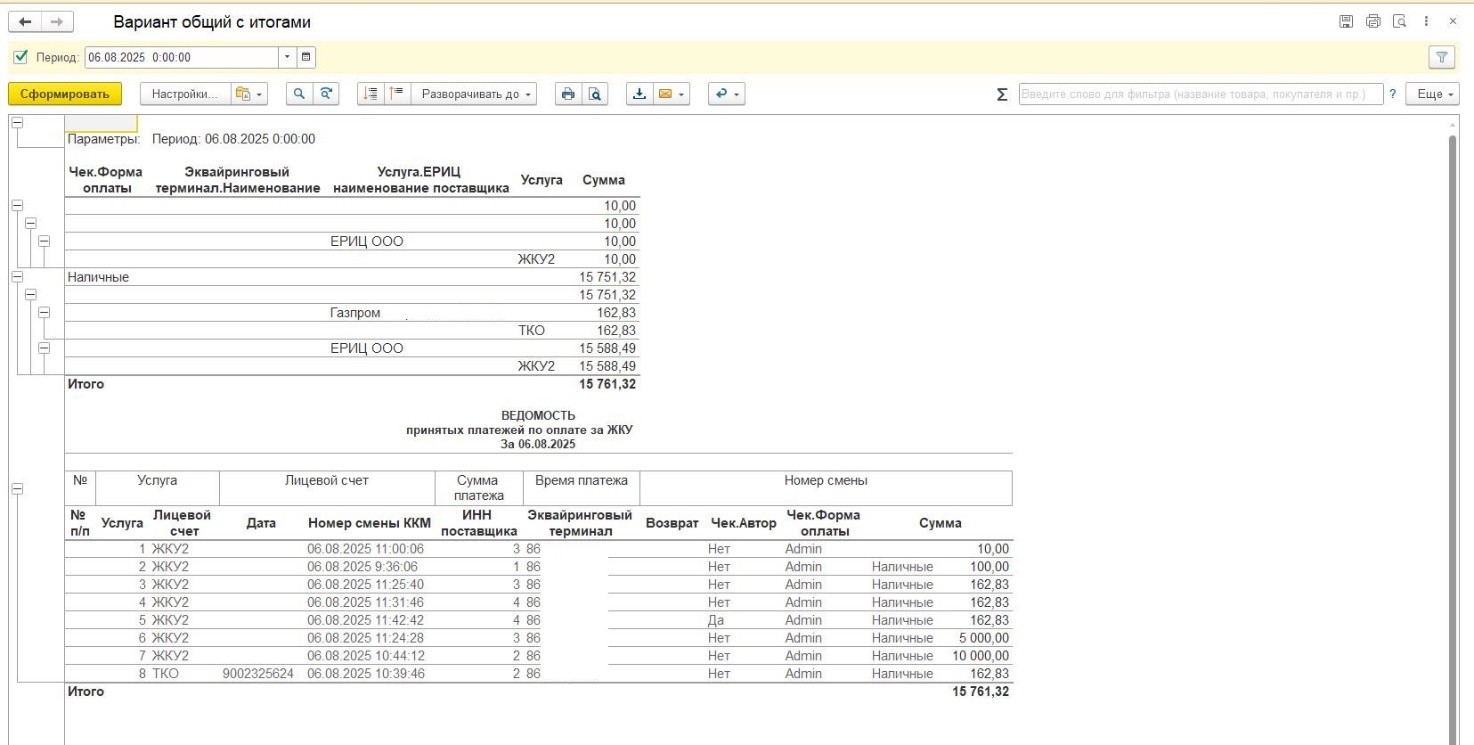Open the Еще menu
Image resolution: width=1474 pixels, height=745 pixels.
[x=1431, y=94]
